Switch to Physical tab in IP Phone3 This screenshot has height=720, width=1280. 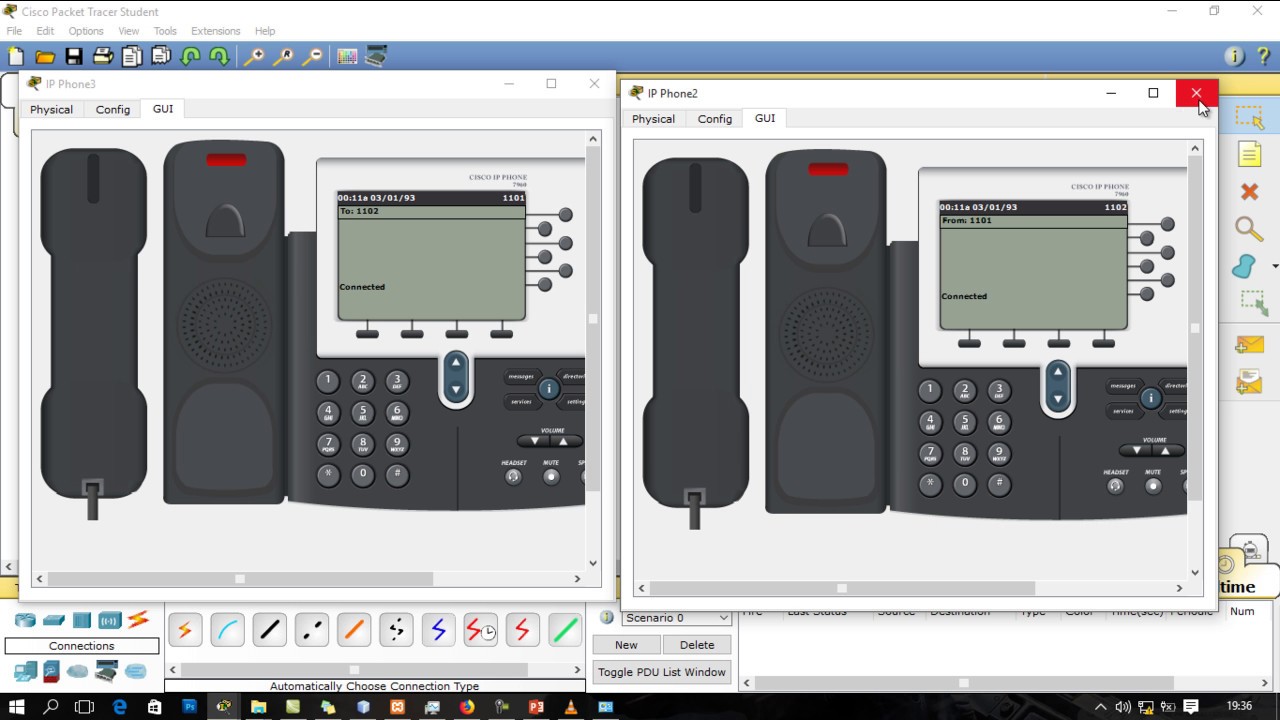(51, 110)
